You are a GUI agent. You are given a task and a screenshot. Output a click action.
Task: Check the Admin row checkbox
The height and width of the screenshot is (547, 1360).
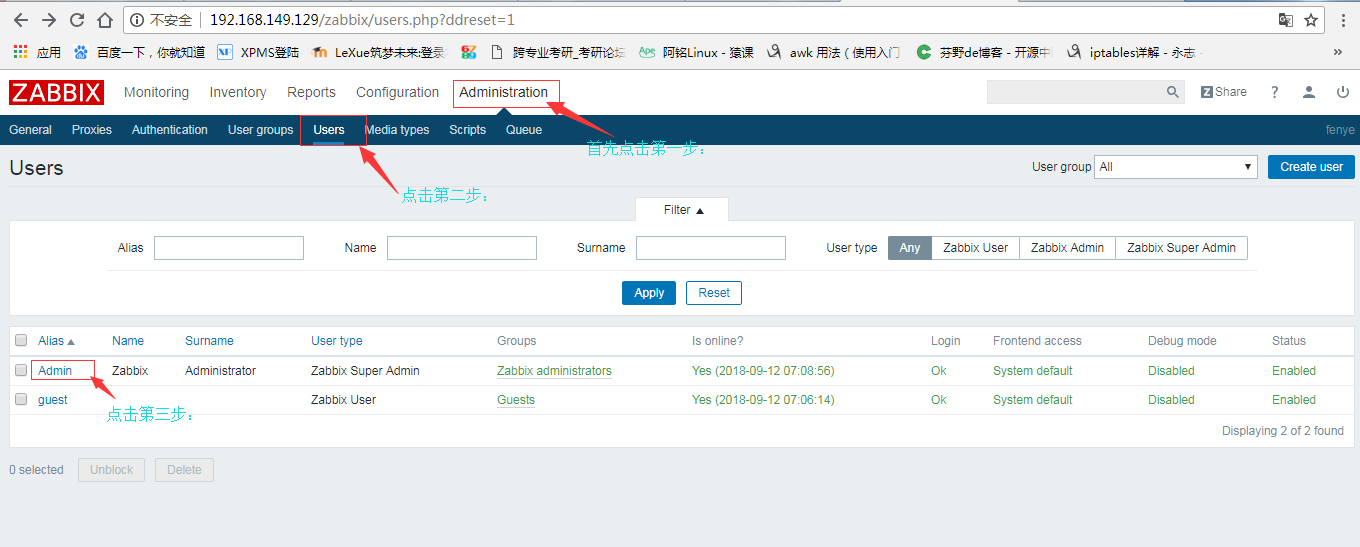point(21,370)
